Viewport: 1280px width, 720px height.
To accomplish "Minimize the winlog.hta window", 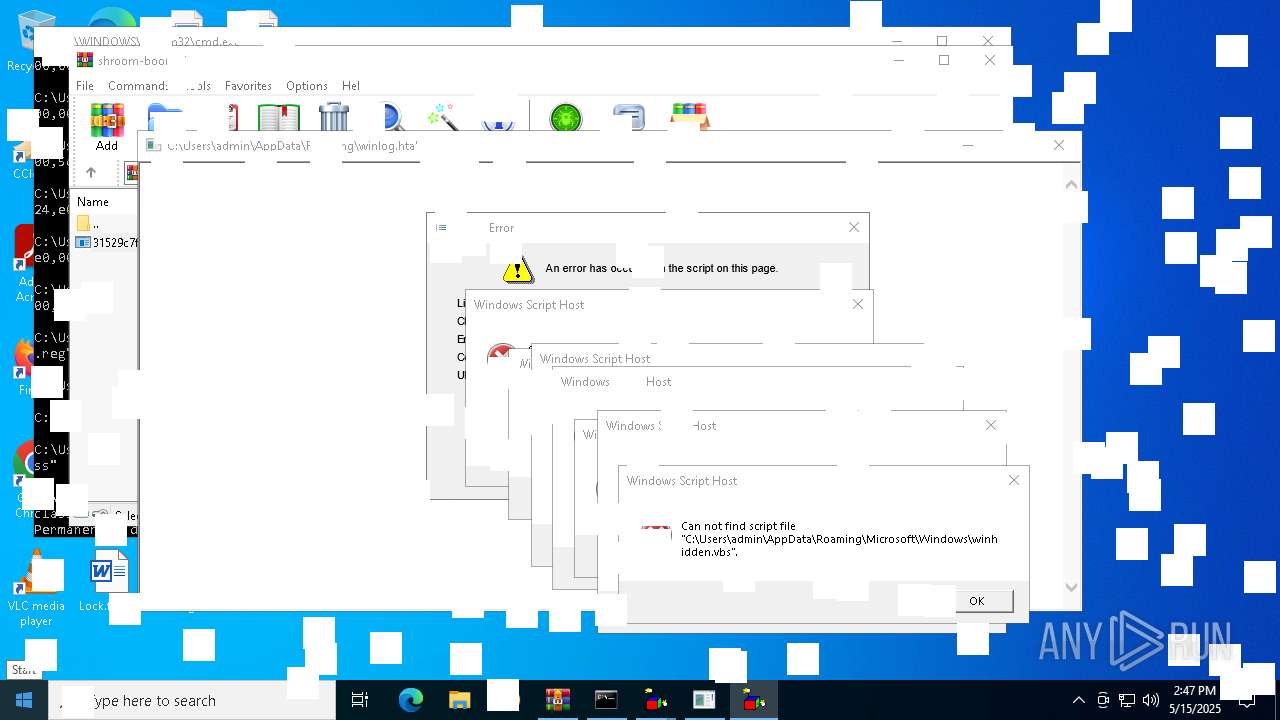I will pos(968,145).
